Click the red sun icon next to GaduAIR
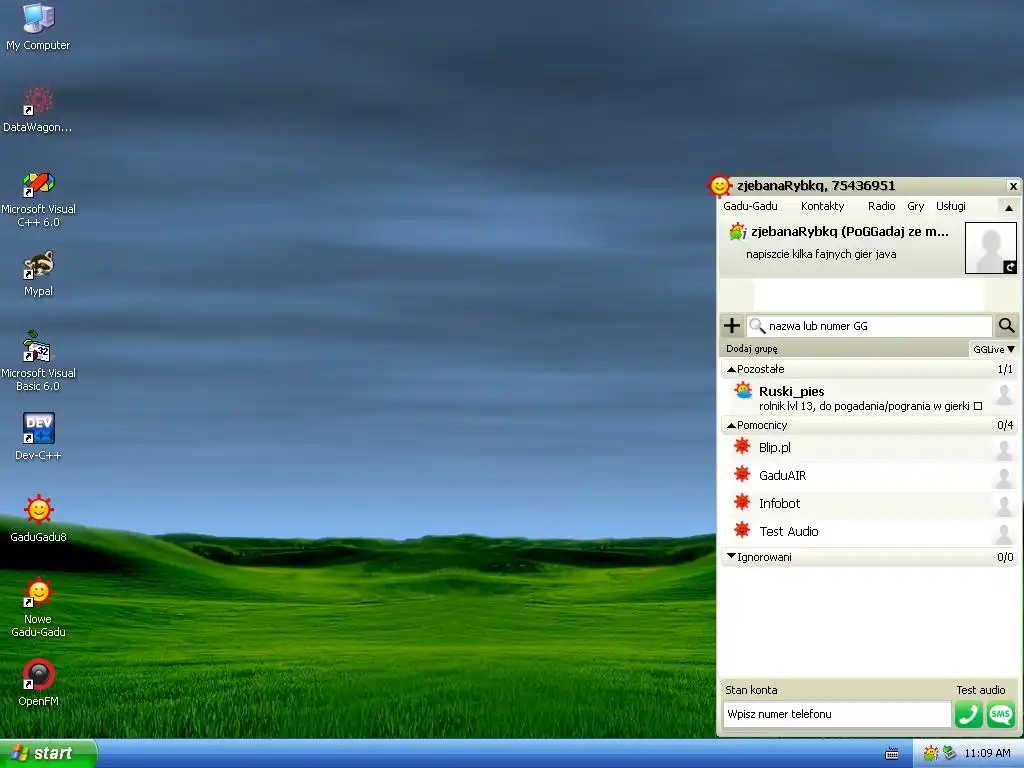This screenshot has width=1024, height=768. (742, 475)
